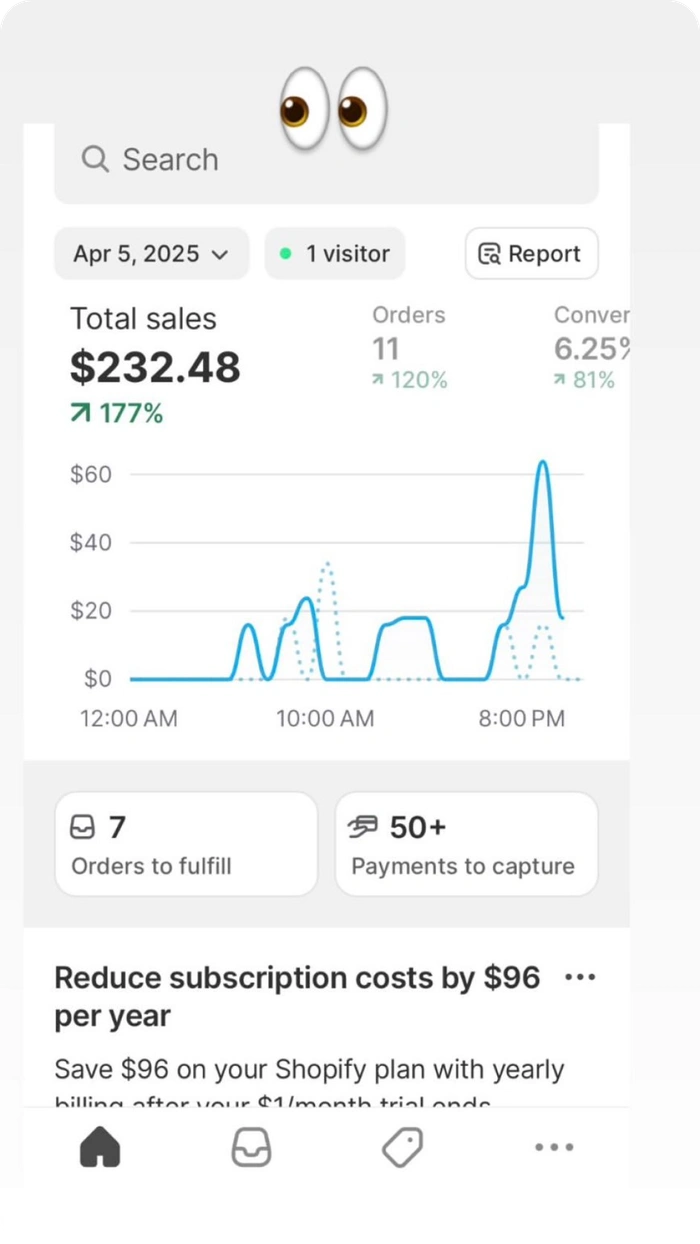Open the Apr 5, 2025 date picker
700x1244 pixels.
(151, 254)
